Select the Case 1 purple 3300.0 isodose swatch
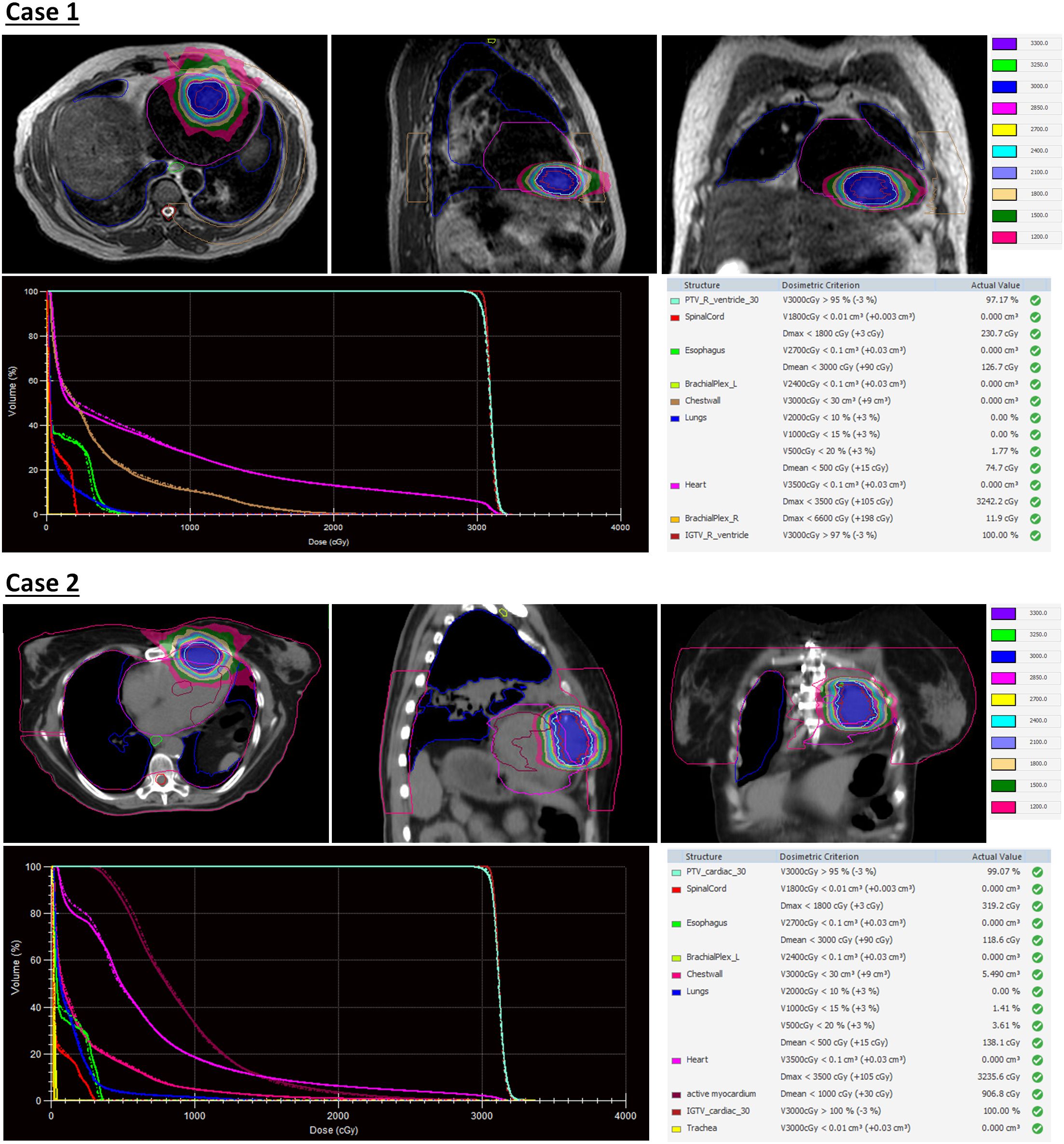1064x1144 pixels. tap(1004, 44)
